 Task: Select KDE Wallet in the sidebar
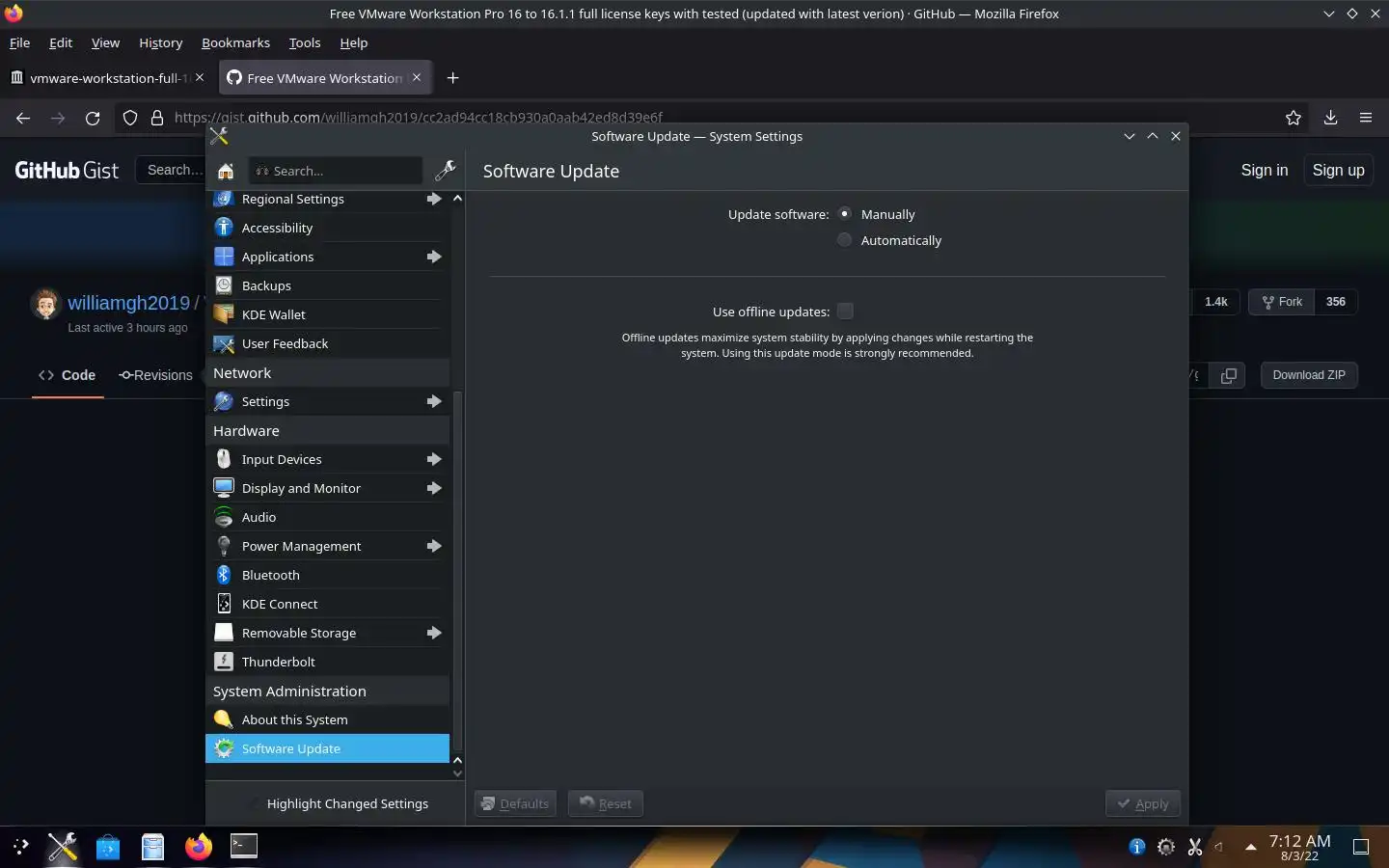(327, 314)
